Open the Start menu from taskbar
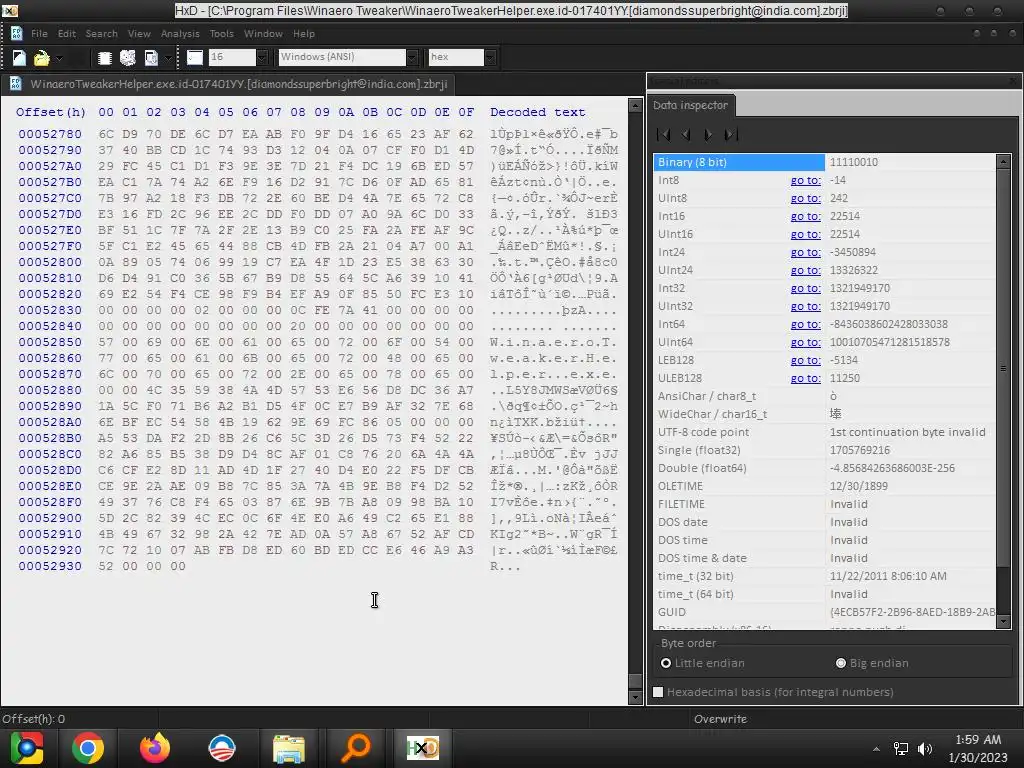 (x=27, y=748)
